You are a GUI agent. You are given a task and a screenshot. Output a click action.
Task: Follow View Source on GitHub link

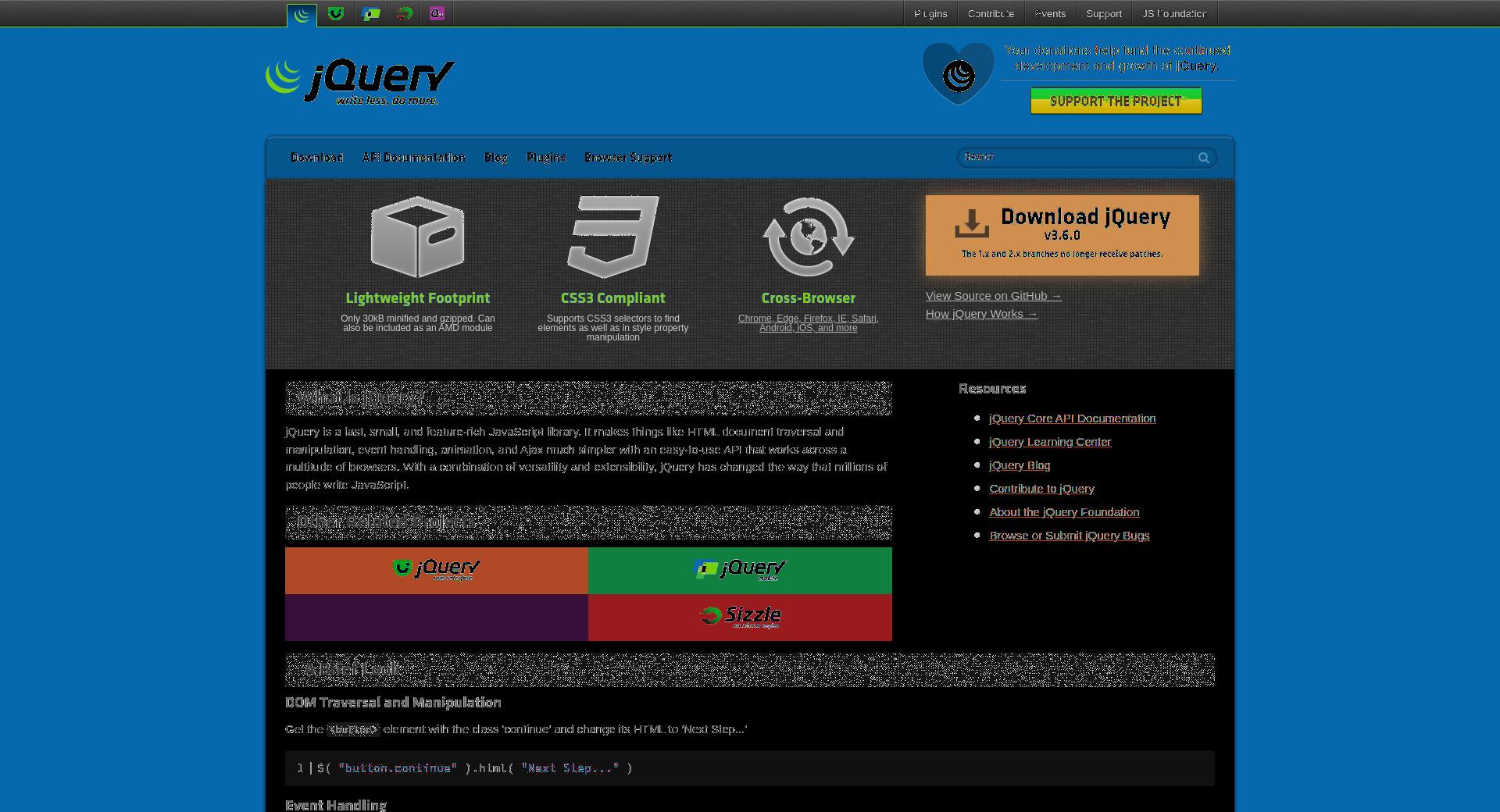point(994,296)
